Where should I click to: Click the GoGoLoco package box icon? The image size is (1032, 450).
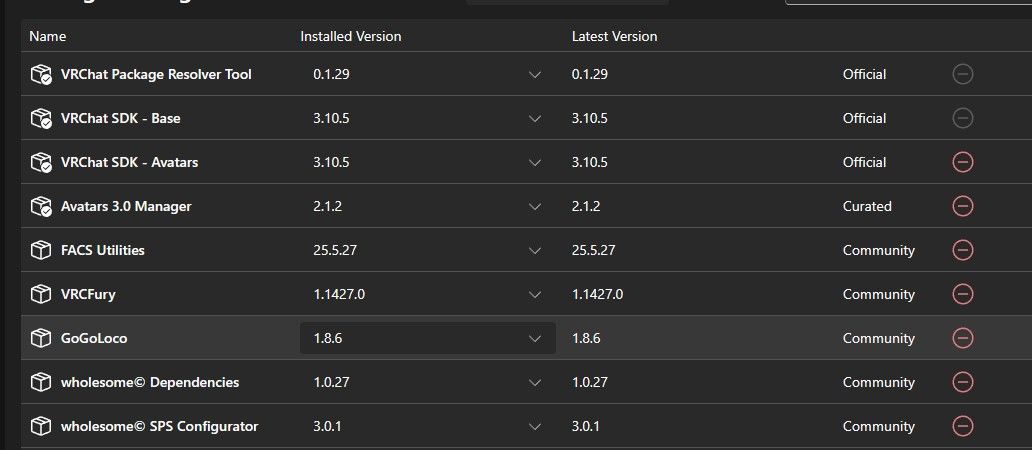[x=41, y=338]
